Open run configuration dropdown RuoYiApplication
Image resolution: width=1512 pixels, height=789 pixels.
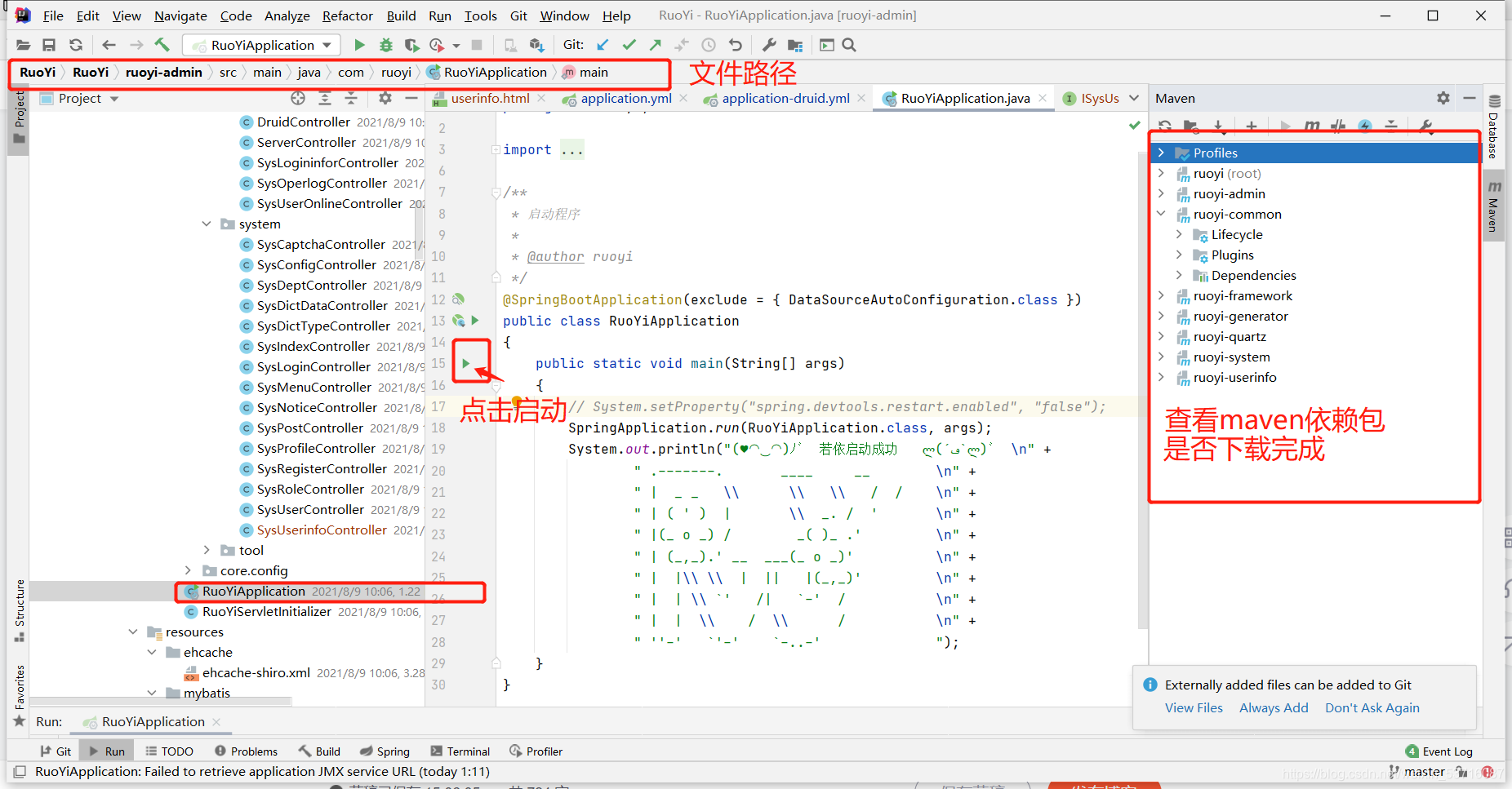[x=263, y=45]
